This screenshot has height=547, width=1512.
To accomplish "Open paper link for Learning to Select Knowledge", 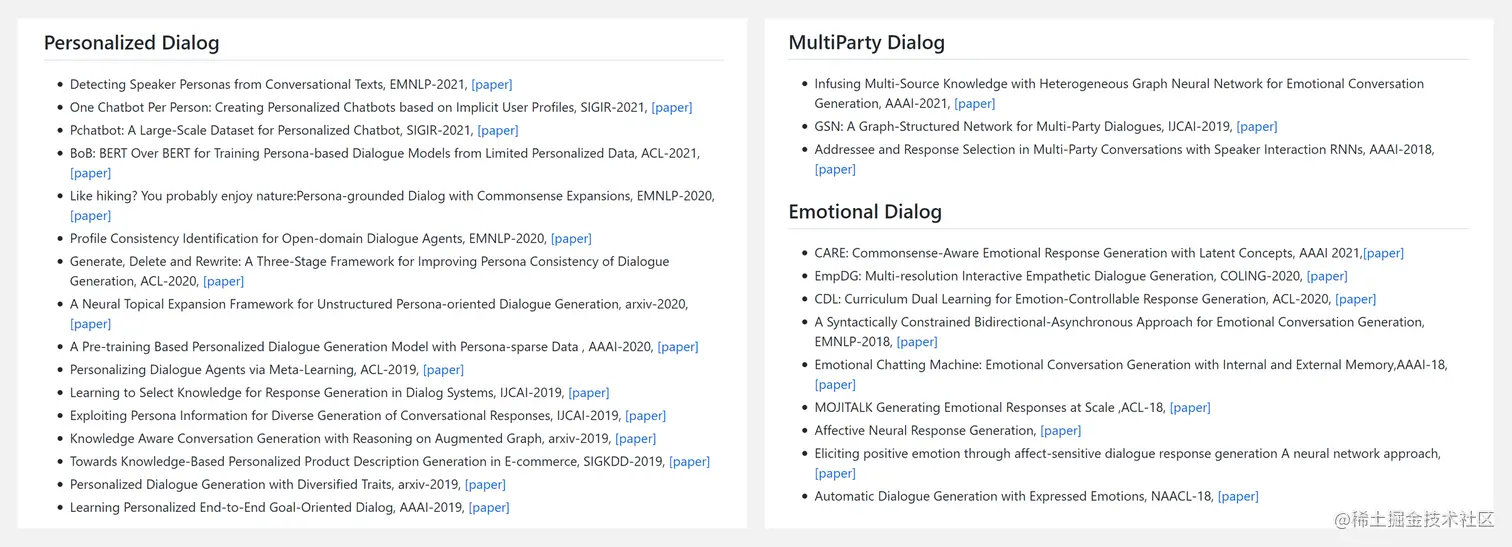I will tap(589, 393).
